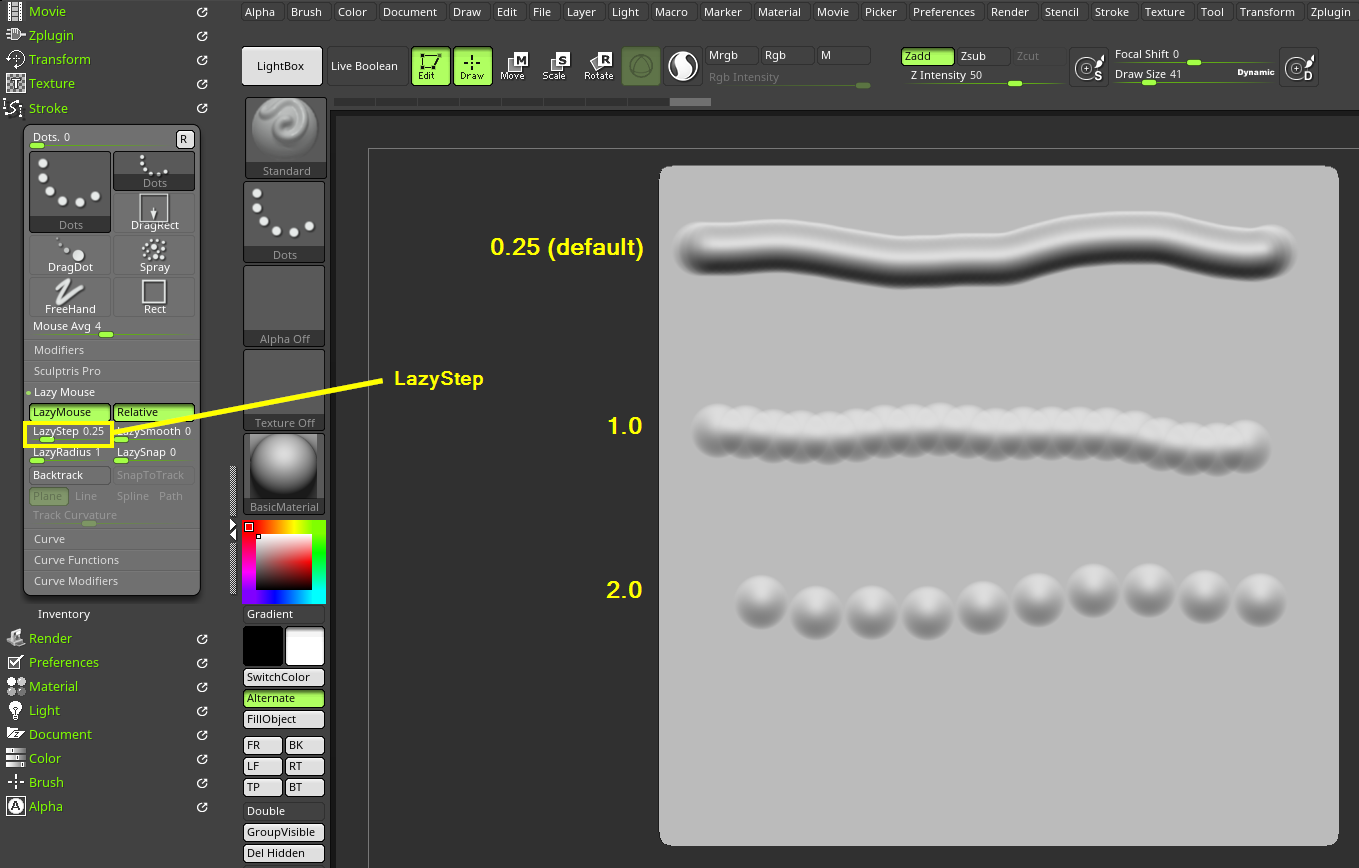Open LightBox browser
1359x868 pixels.
[x=282, y=66]
